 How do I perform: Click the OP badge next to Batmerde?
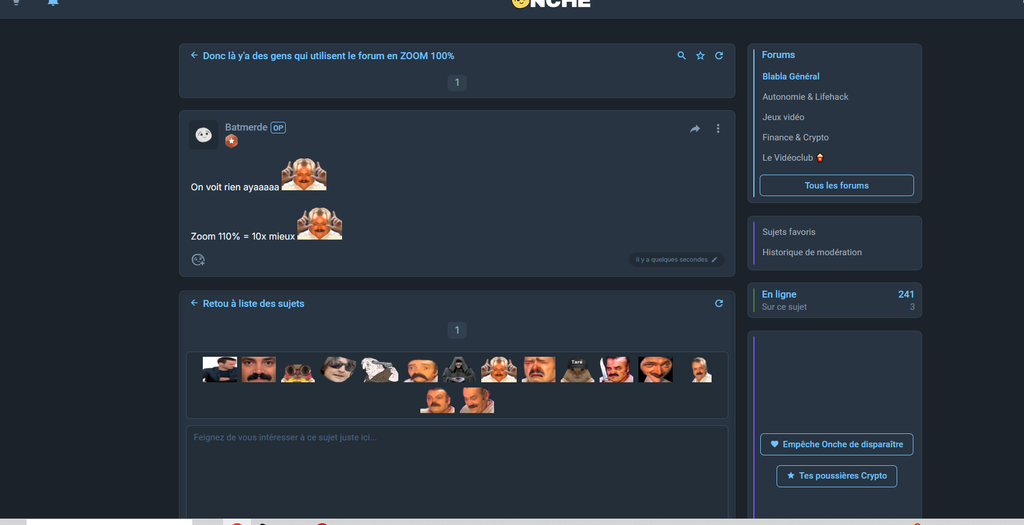coord(278,128)
